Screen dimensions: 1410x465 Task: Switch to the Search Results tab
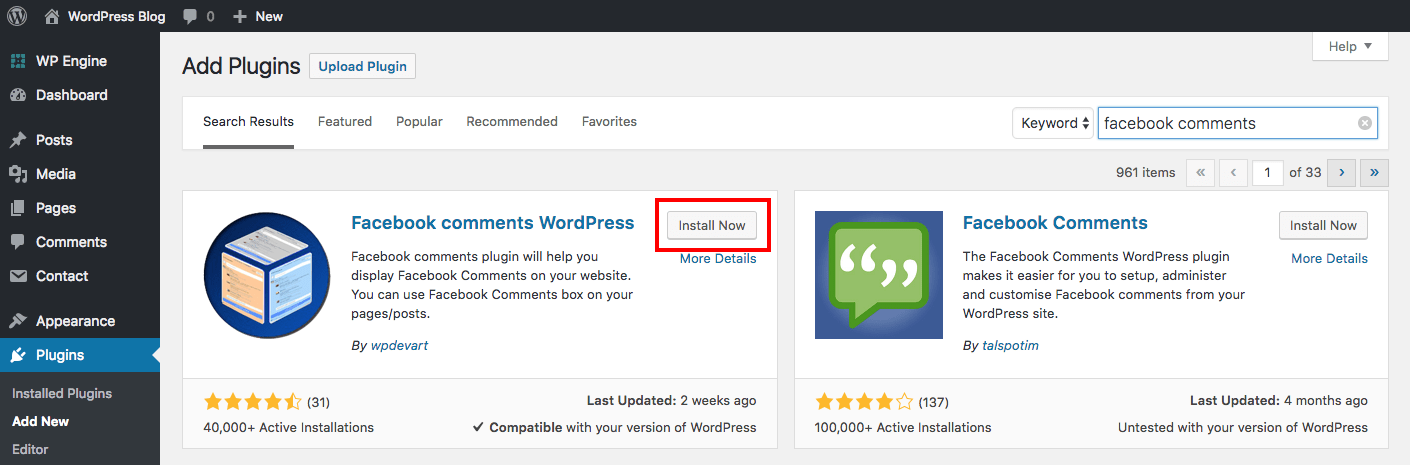tap(248, 121)
